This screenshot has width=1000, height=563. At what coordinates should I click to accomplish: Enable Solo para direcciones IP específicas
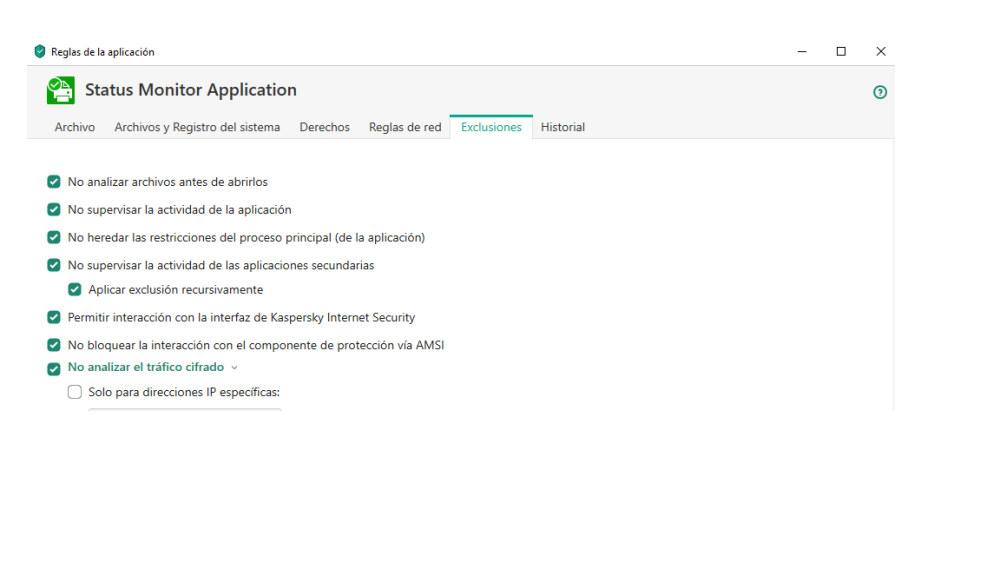(75, 392)
